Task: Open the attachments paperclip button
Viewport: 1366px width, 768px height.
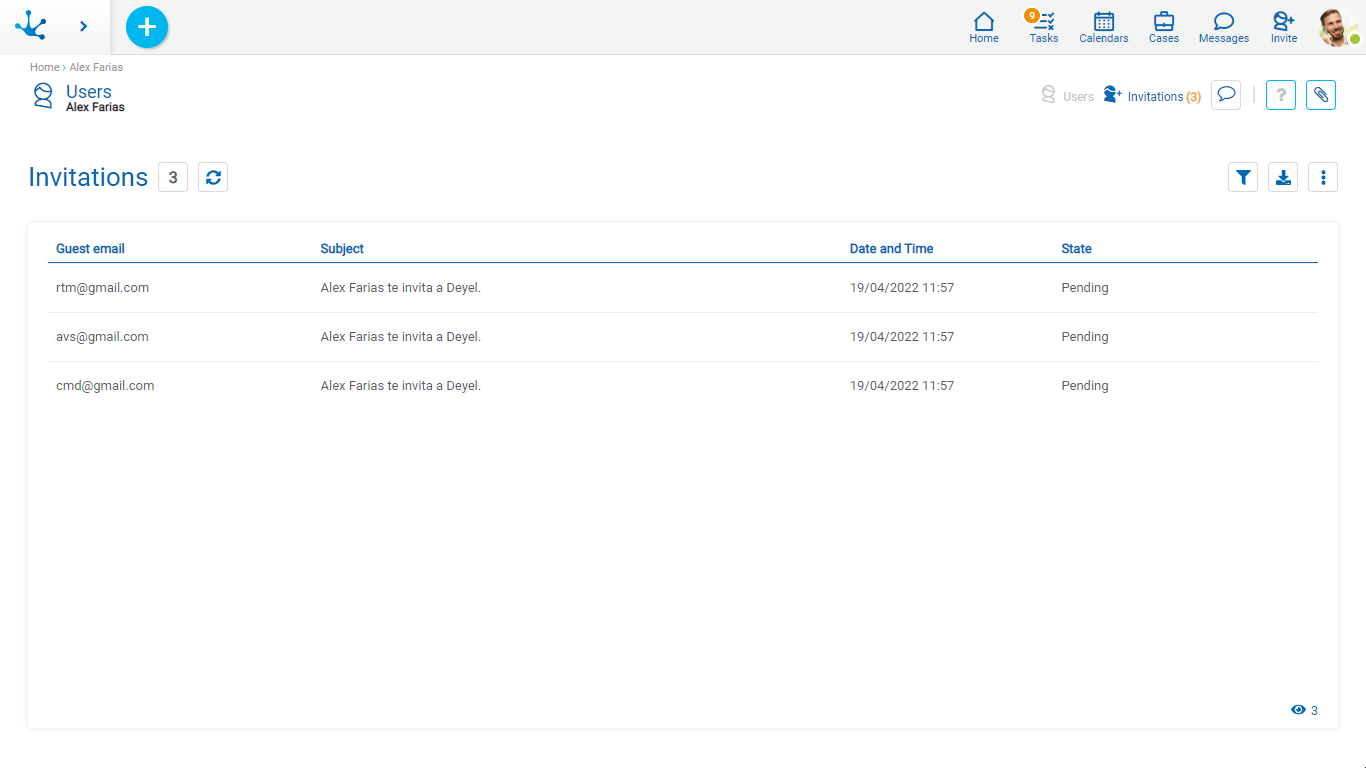Action: tap(1321, 95)
